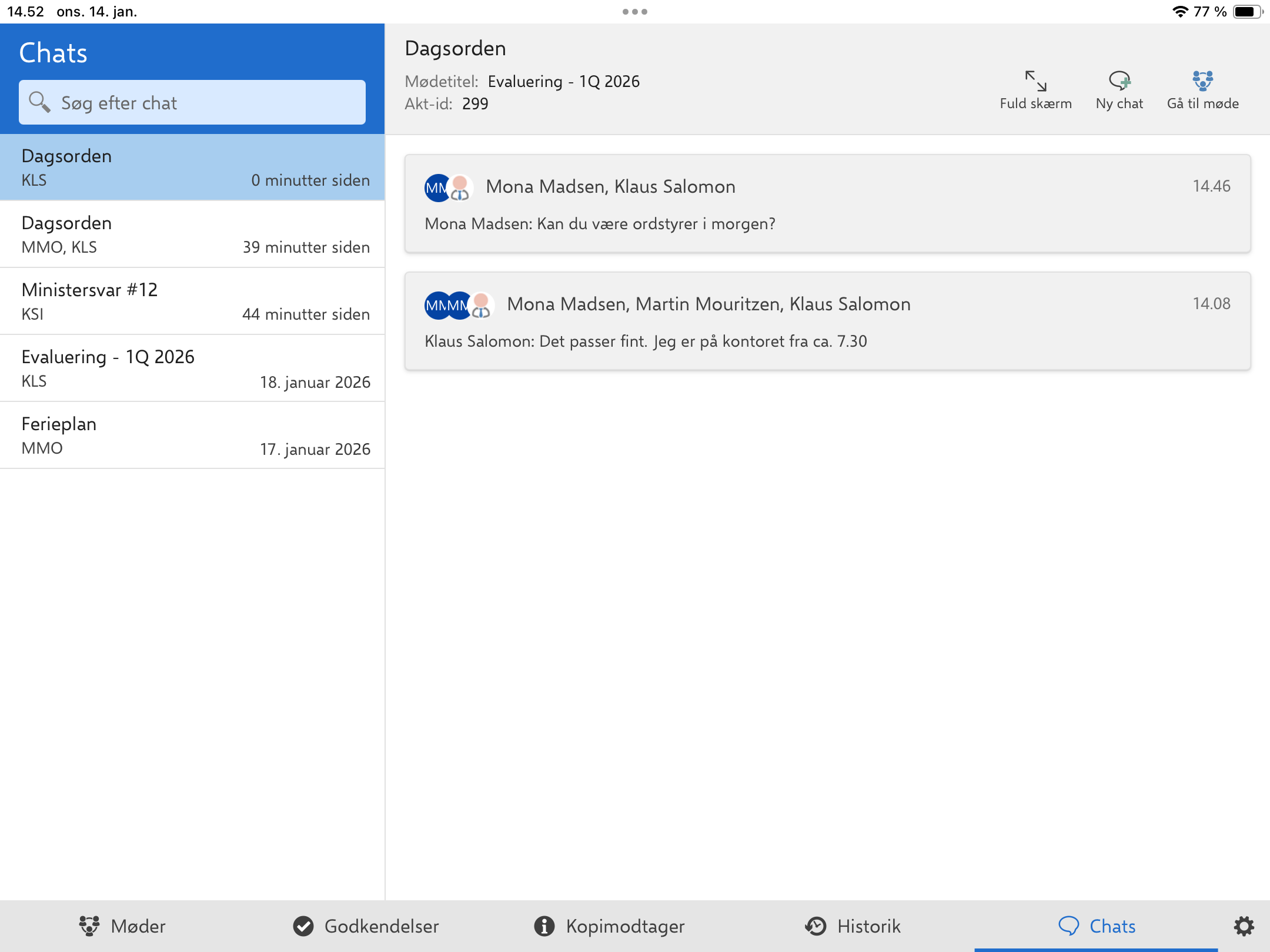Select Evaluering - 1Q 2026 chat
This screenshot has height=952, width=1270.
point(192,368)
